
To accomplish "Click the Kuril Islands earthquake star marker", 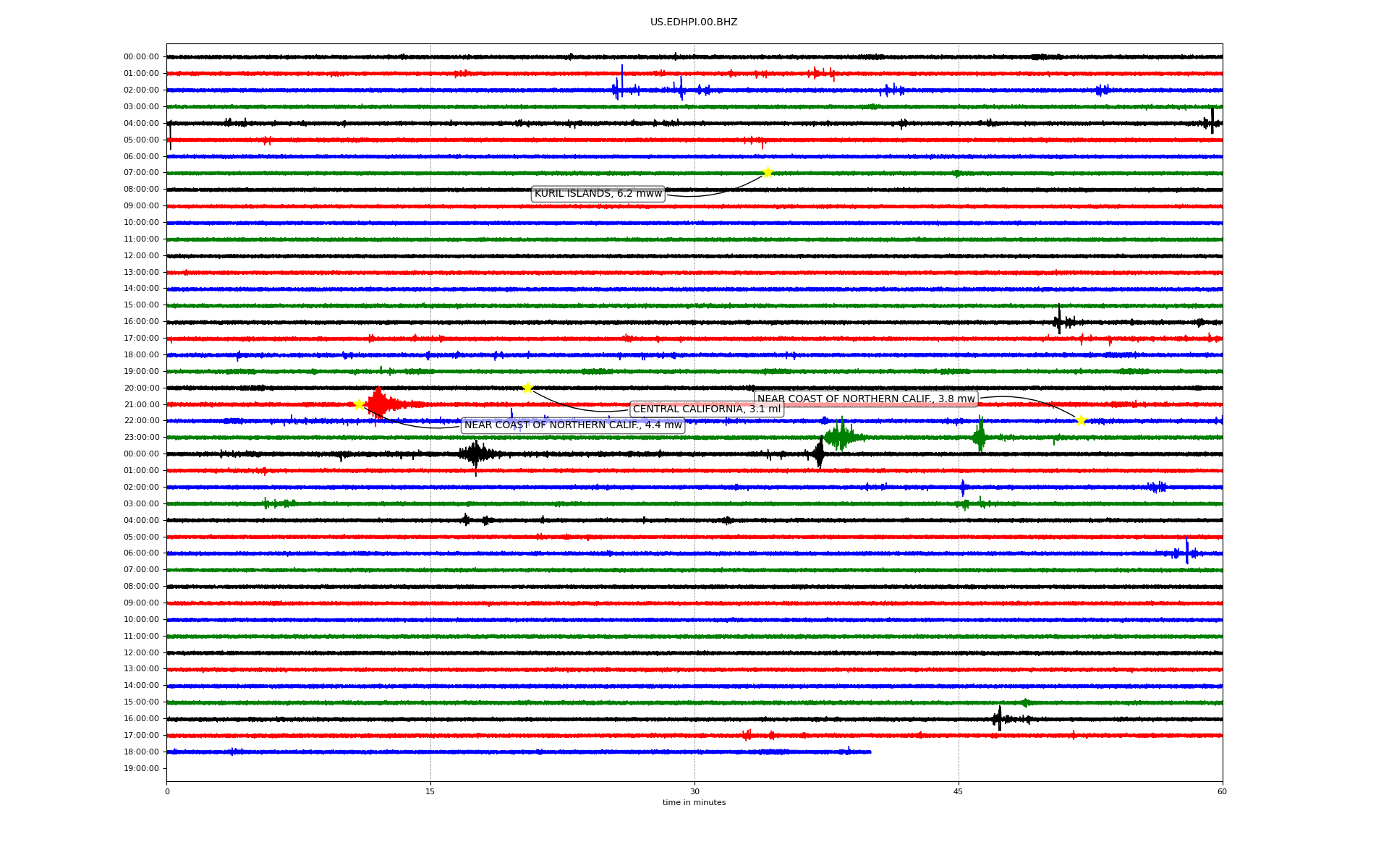I will [x=768, y=172].
